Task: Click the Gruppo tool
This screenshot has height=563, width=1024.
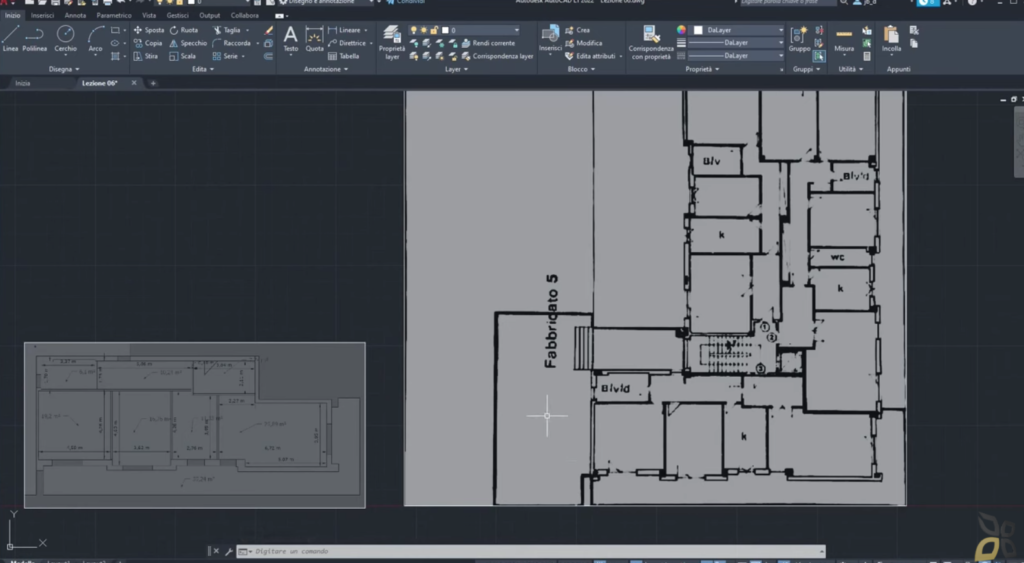Action: (x=799, y=39)
